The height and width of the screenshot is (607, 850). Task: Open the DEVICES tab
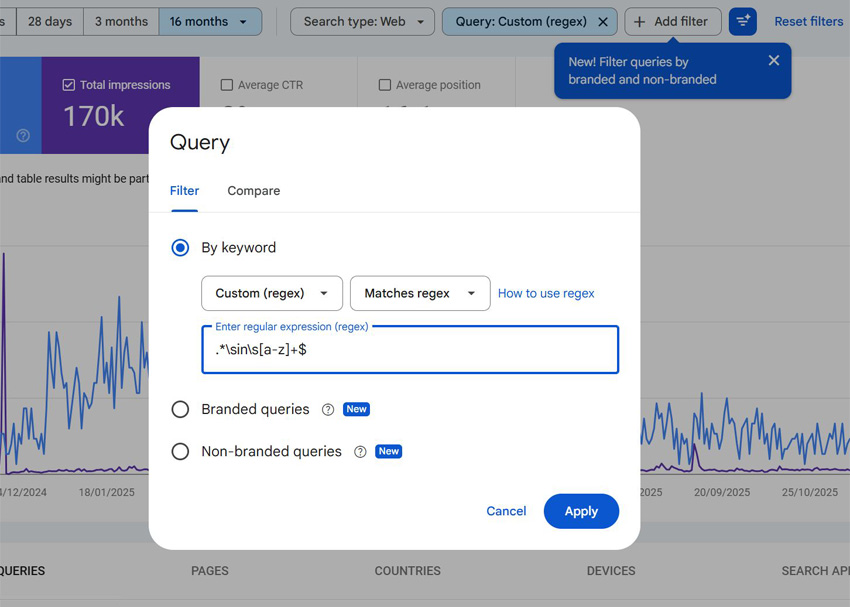pos(611,571)
